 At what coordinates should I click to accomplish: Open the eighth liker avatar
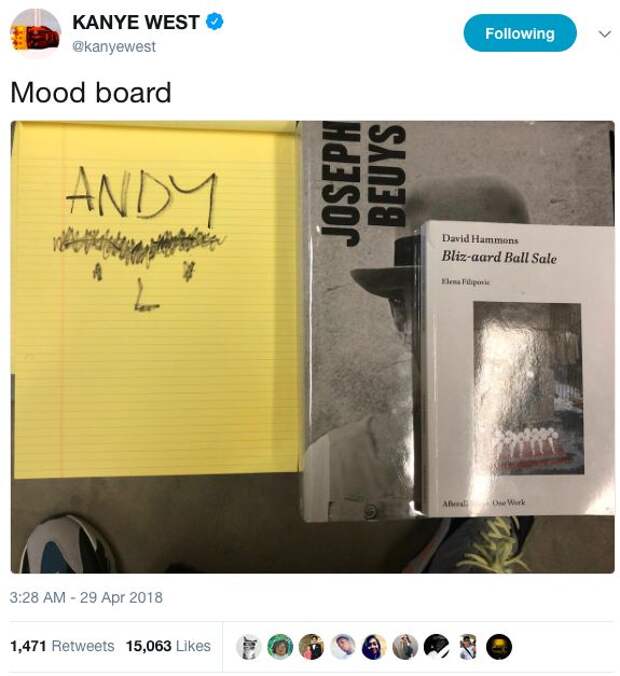click(x=467, y=647)
